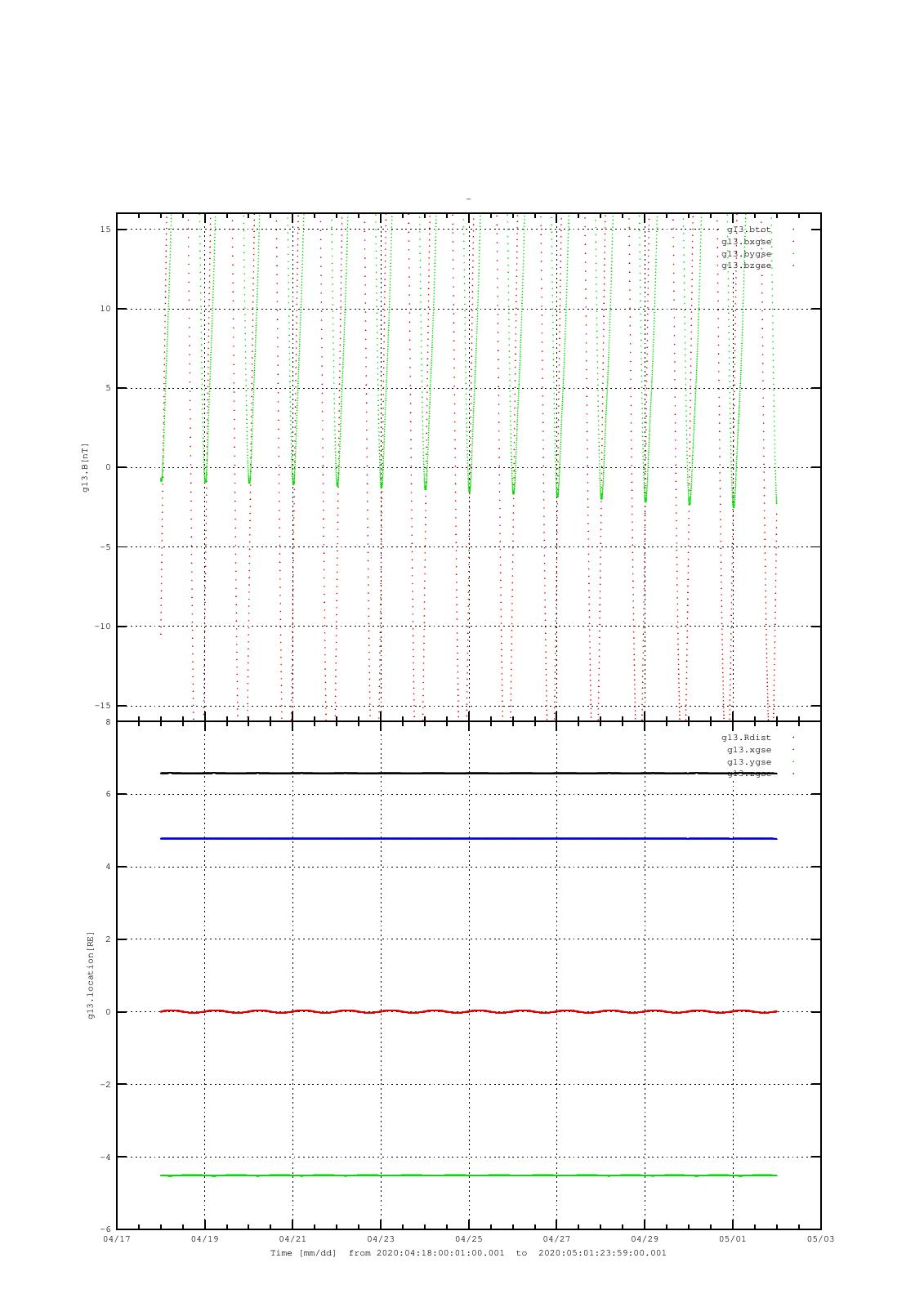Image resolution: width=924 pixels, height=1307 pixels.
Task: Click the 04/23 date tick label
Action: pyautogui.click(x=381, y=1239)
